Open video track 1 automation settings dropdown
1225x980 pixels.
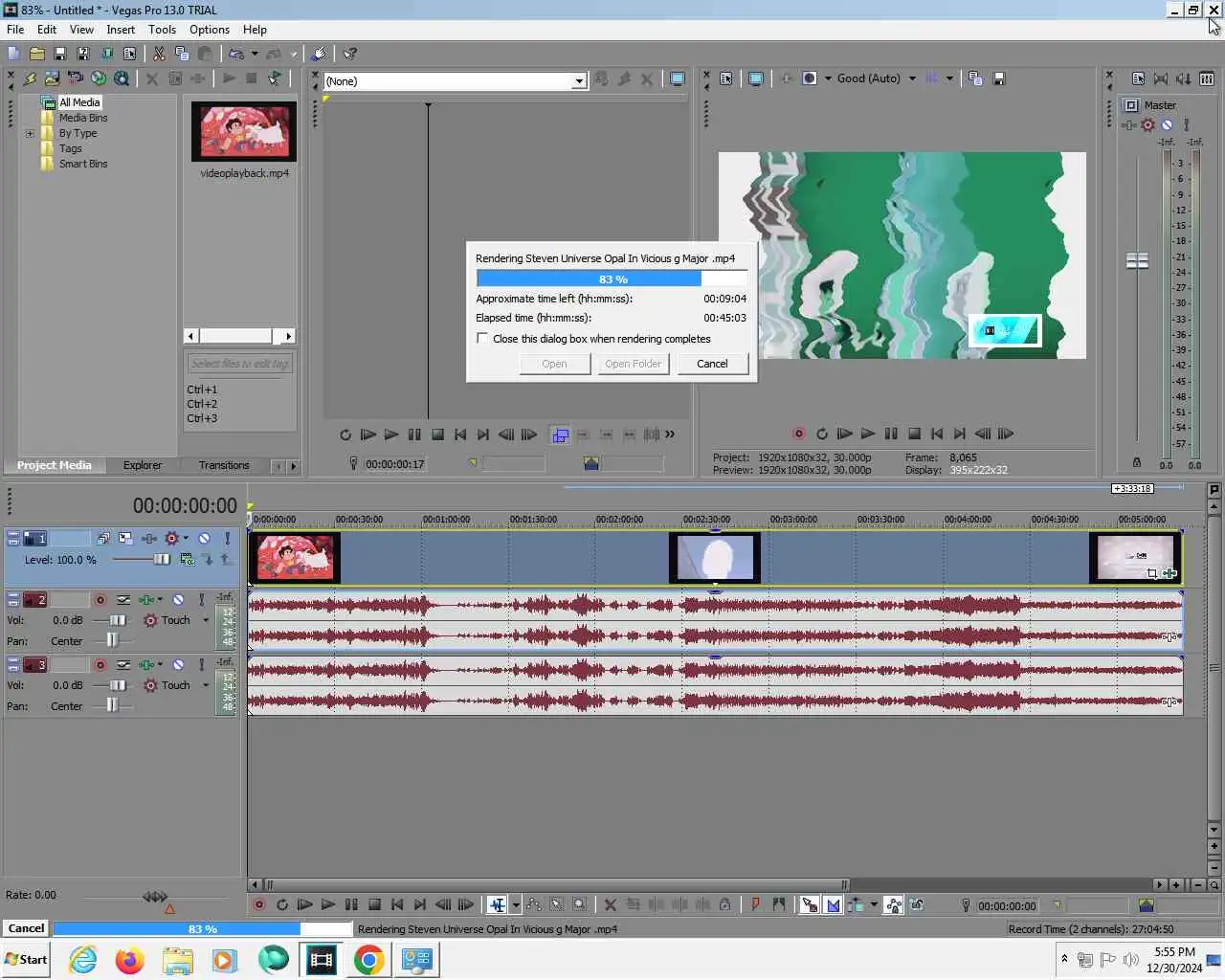tap(186, 538)
